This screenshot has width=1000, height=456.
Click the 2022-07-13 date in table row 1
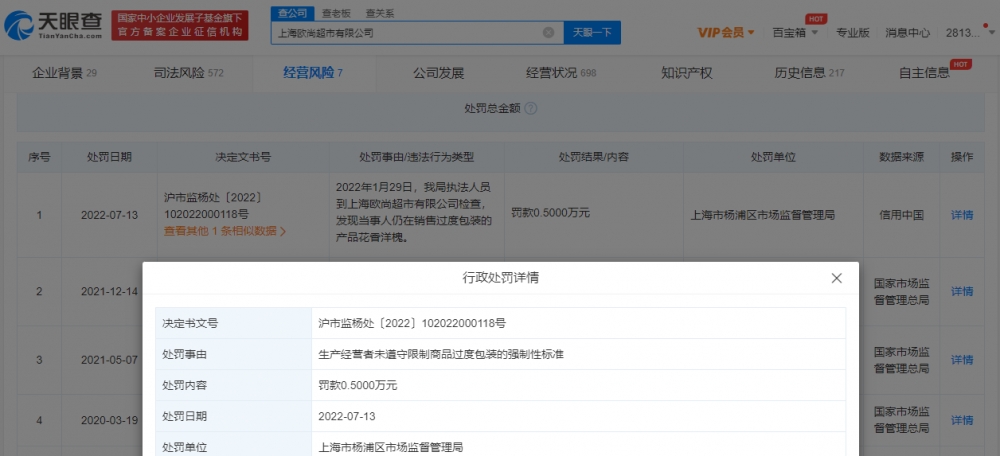[109, 215]
